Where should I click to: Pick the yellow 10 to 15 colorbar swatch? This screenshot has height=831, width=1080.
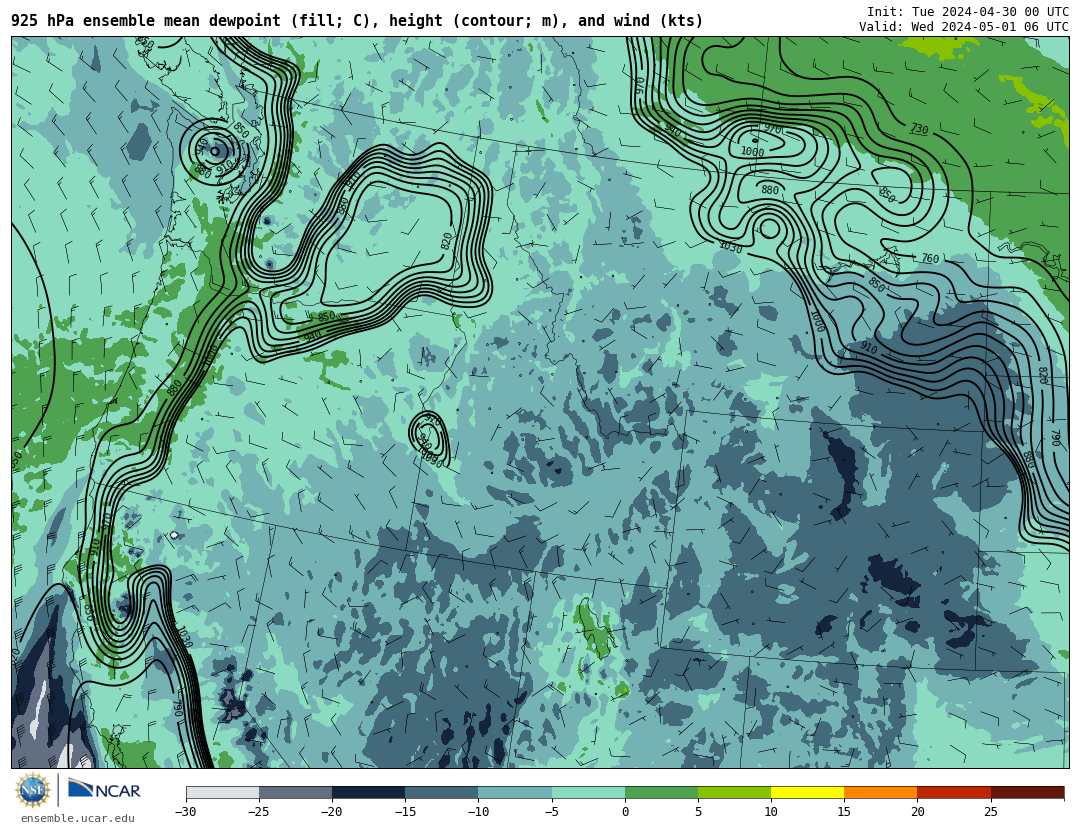point(807,792)
